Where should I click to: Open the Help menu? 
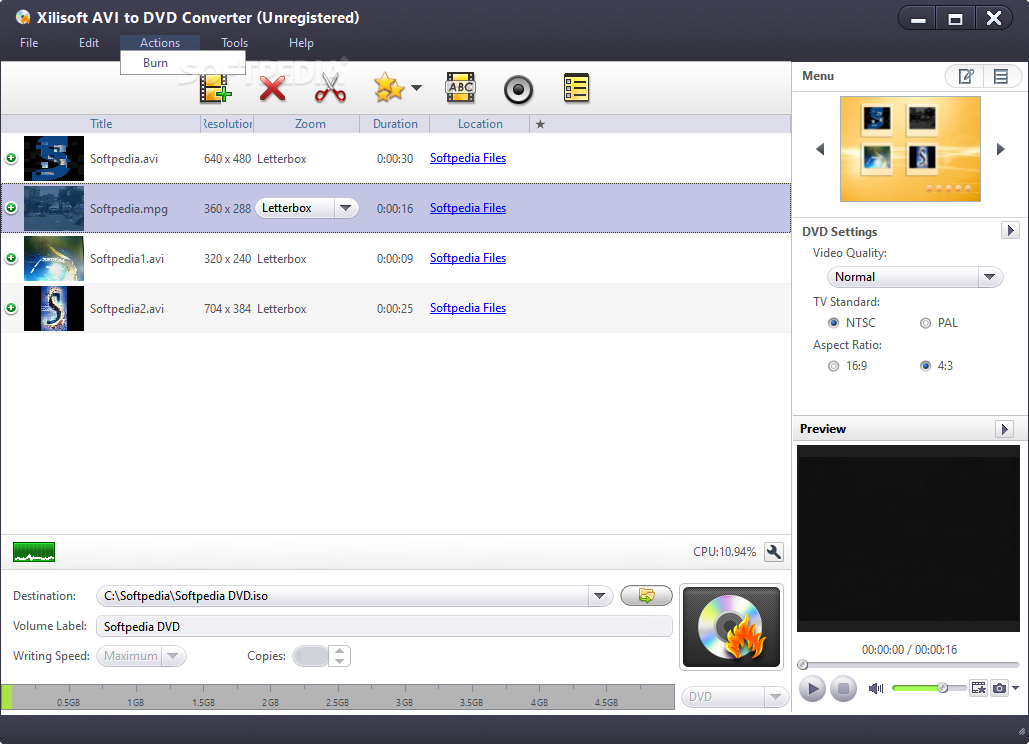[301, 43]
